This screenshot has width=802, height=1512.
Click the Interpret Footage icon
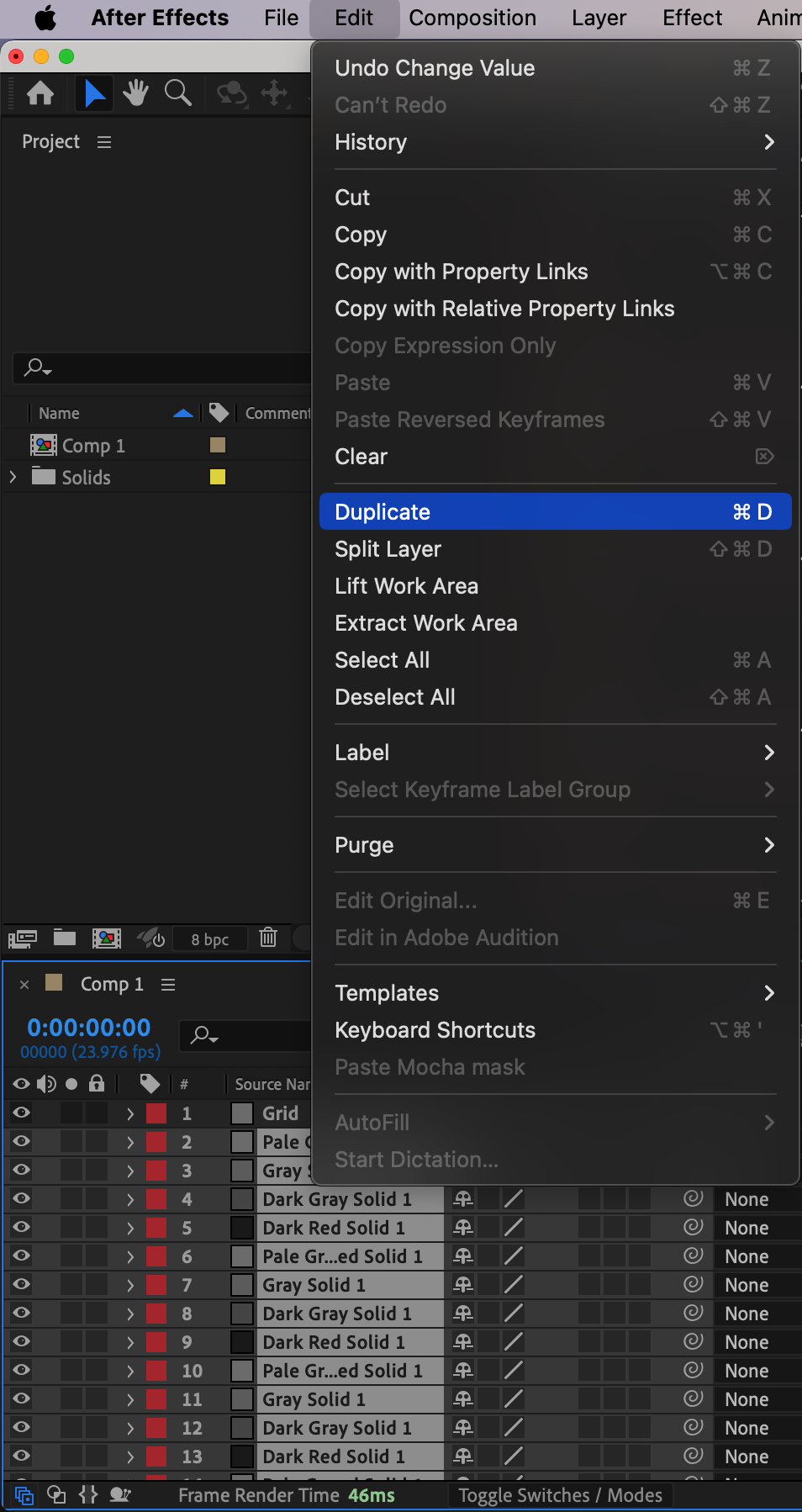click(x=23, y=938)
